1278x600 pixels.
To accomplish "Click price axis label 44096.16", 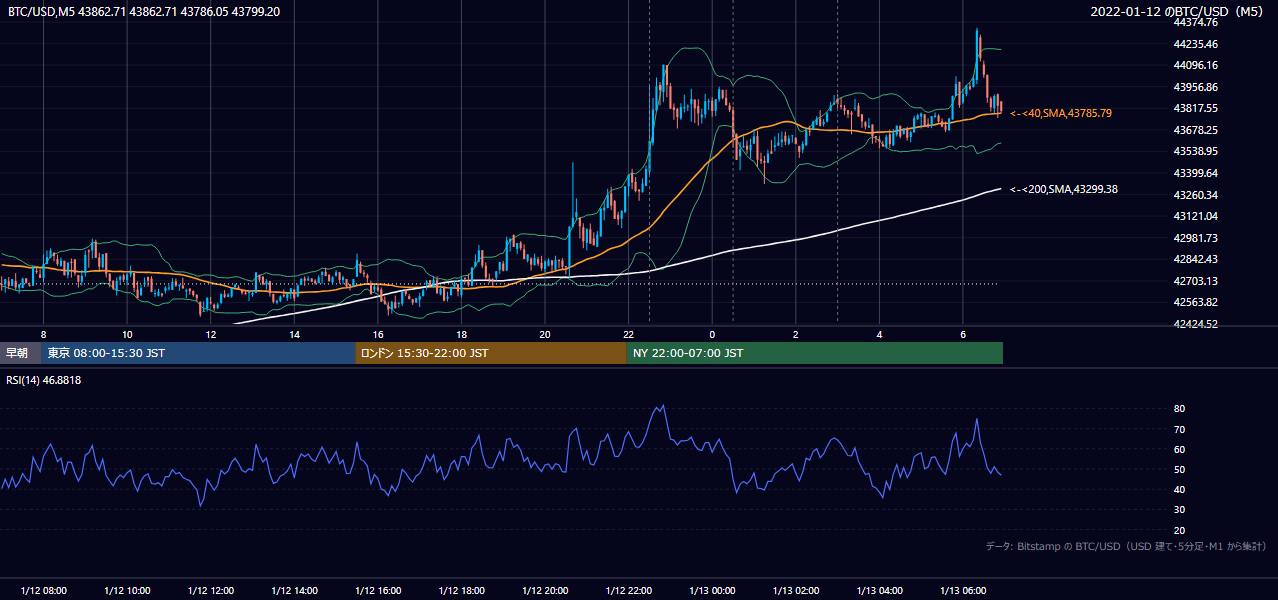I will 1196,65.
